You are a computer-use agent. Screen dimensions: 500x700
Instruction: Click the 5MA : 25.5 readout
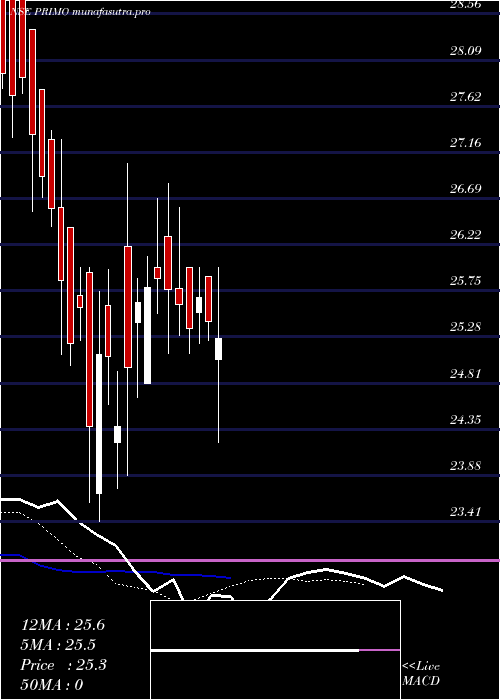(58, 645)
